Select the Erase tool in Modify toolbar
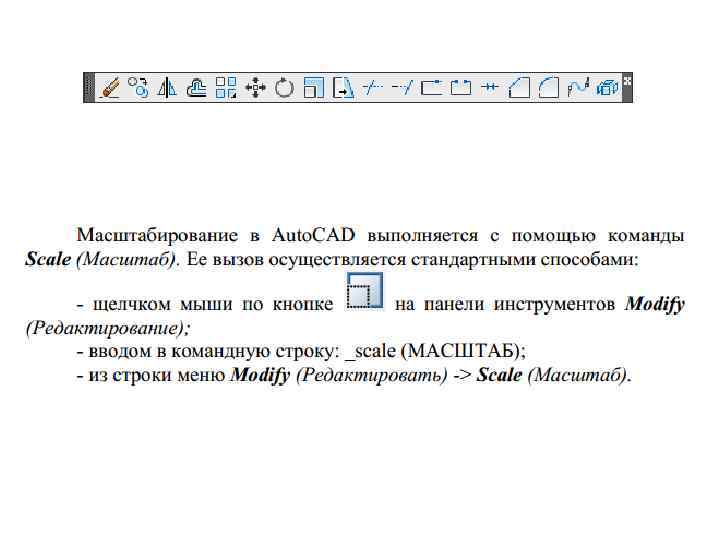This screenshot has width=720, height=540. pyautogui.click(x=109, y=87)
